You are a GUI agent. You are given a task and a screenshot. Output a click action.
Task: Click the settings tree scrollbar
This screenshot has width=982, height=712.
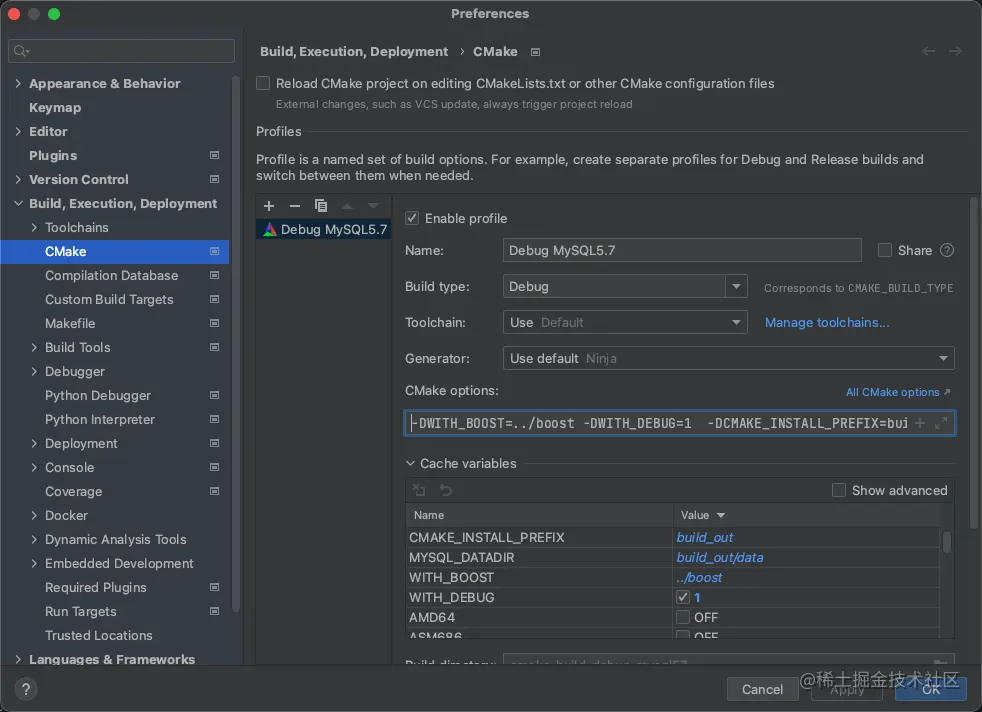pos(235,344)
